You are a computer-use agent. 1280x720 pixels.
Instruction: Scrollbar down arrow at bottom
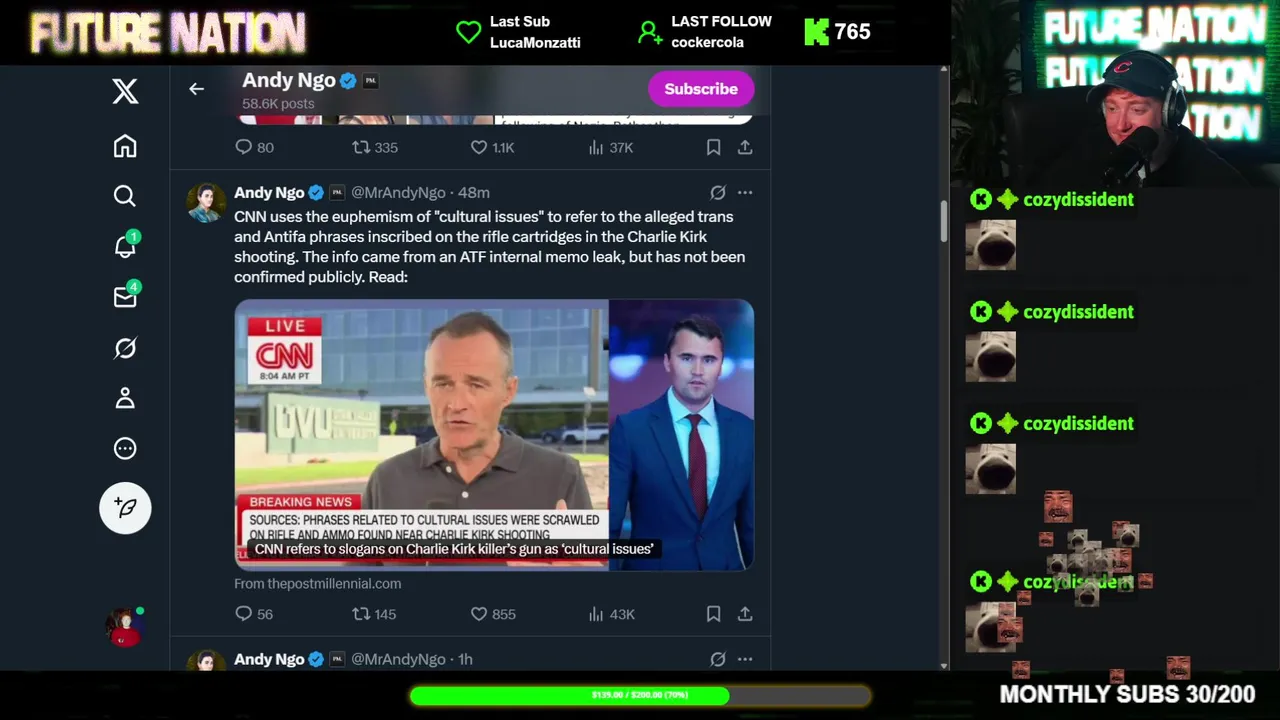[x=944, y=665]
